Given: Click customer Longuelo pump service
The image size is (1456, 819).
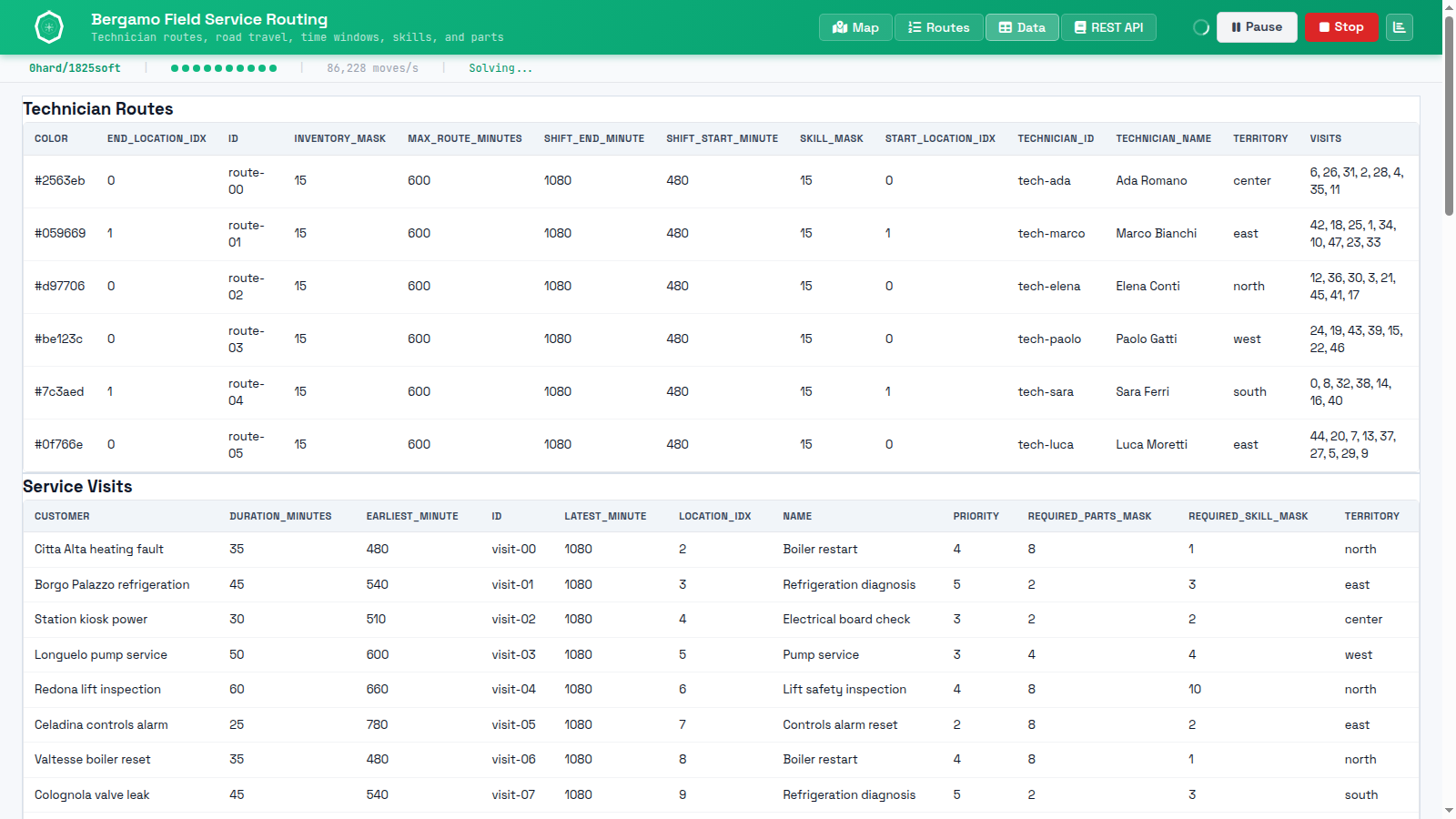Looking at the screenshot, I should [101, 655].
